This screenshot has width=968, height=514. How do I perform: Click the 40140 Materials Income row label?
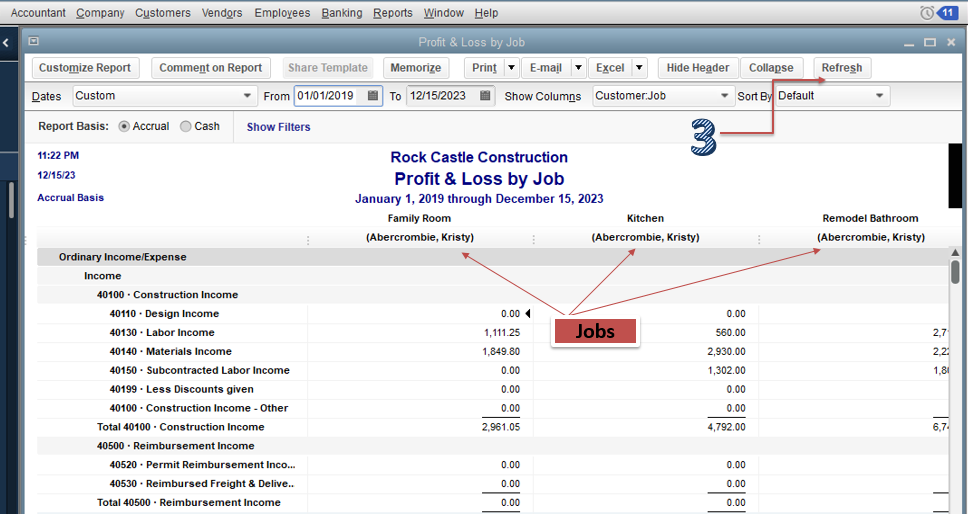click(x=171, y=352)
